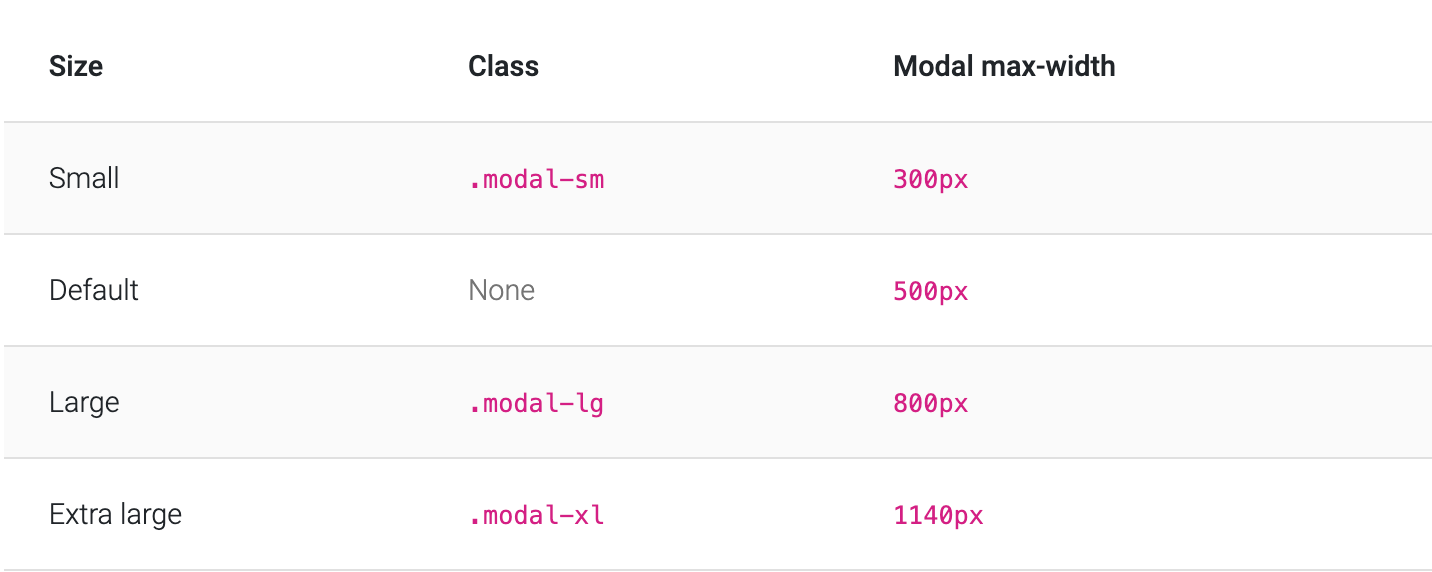This screenshot has width=1432, height=572.
Task: Click the Modal max-width column header
Action: pyautogui.click(x=1004, y=66)
